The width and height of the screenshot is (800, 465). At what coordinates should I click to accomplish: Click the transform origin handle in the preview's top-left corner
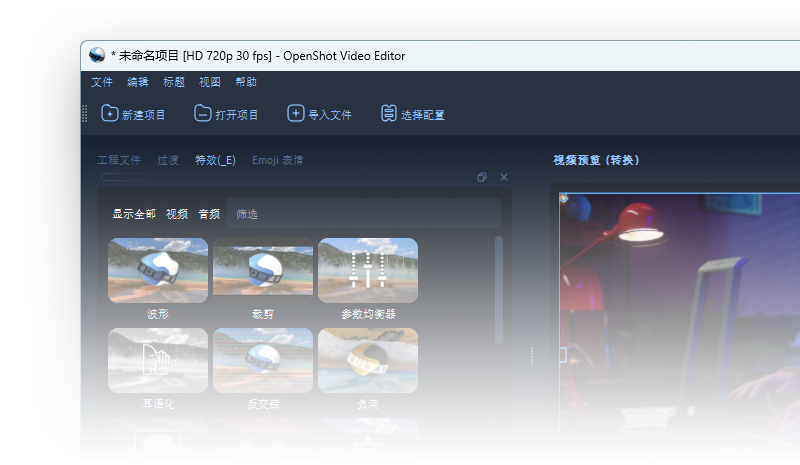563,198
